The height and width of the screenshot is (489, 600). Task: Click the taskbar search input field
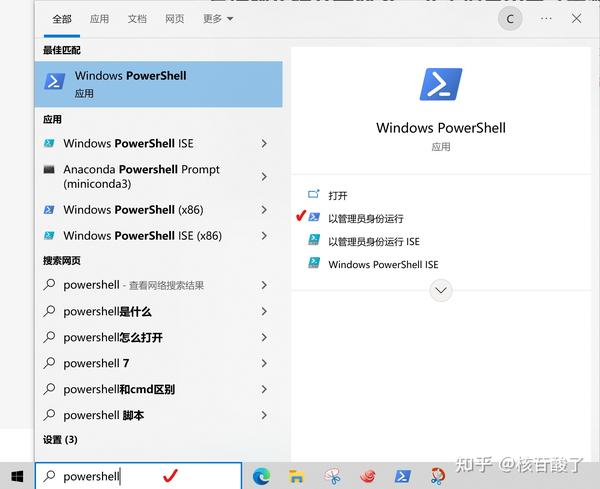coord(139,476)
